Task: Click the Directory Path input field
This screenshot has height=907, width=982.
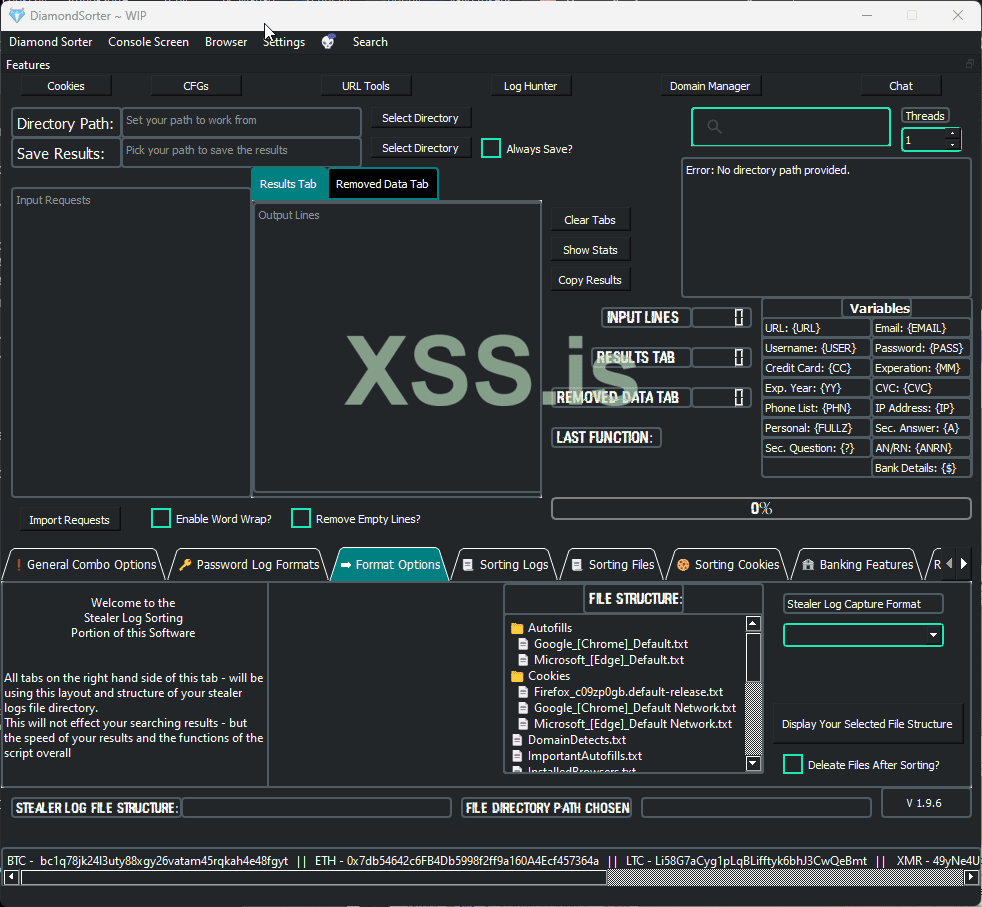Action: (x=241, y=121)
